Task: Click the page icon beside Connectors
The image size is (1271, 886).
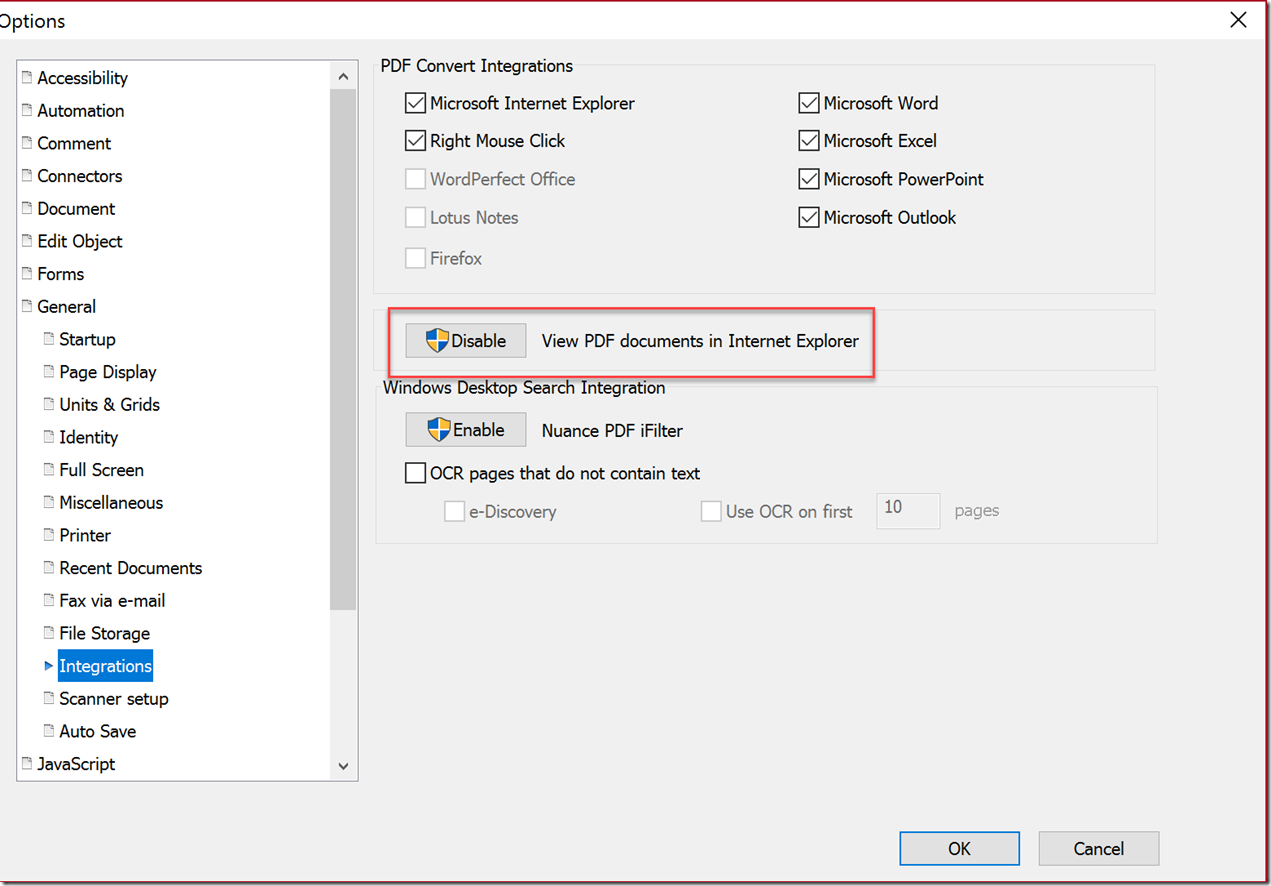Action: [x=27, y=175]
